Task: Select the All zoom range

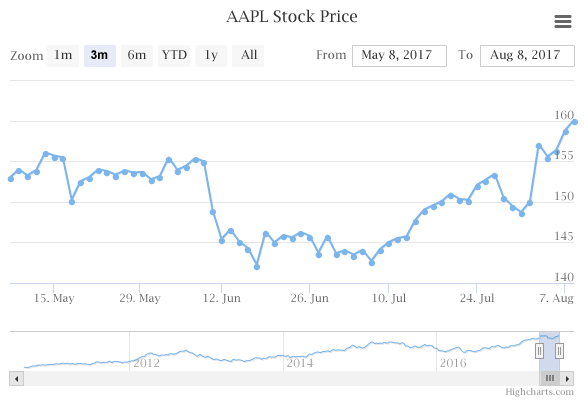Action: [248, 56]
